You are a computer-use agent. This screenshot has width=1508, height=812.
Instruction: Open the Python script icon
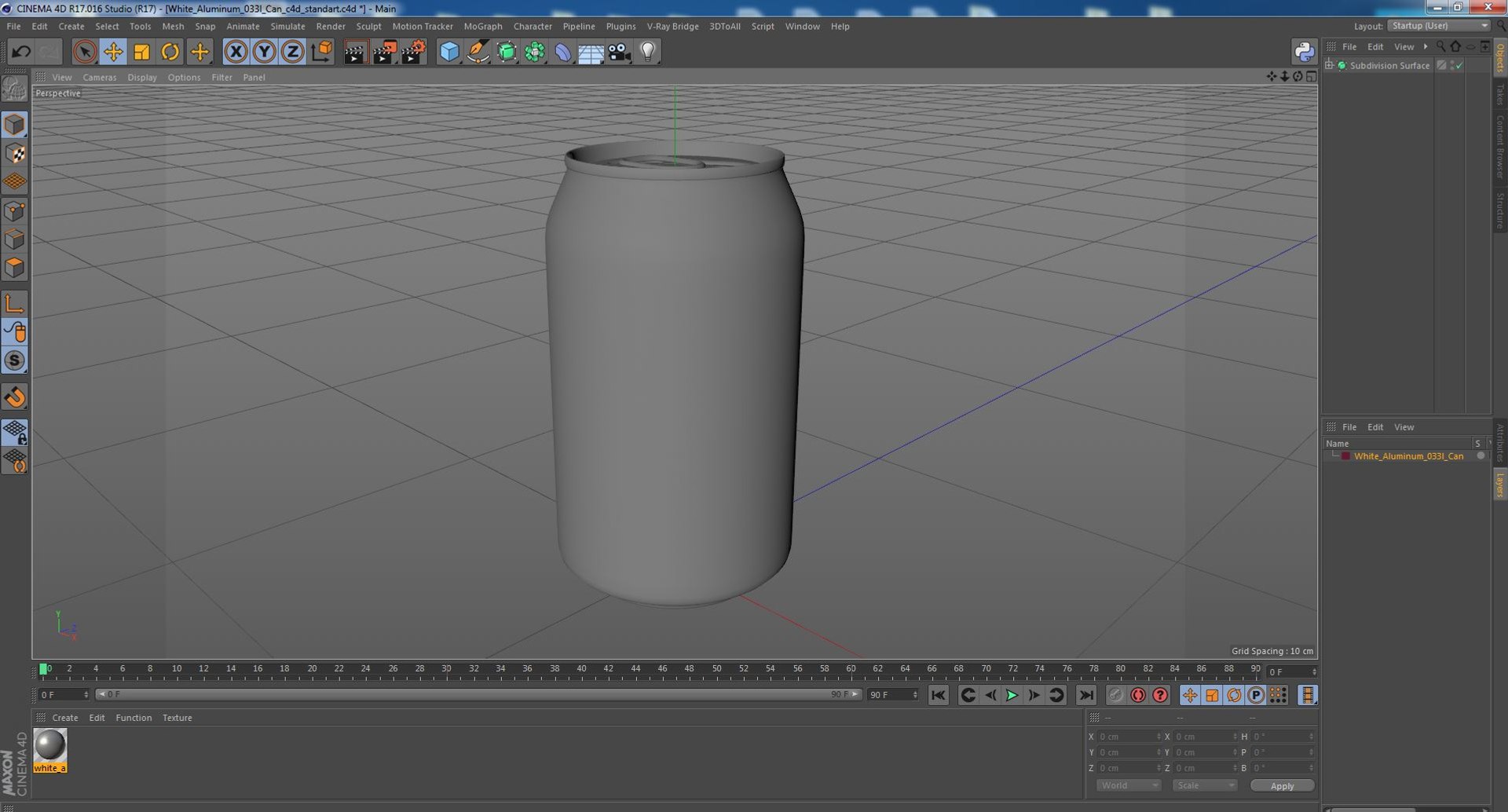[x=1304, y=52]
